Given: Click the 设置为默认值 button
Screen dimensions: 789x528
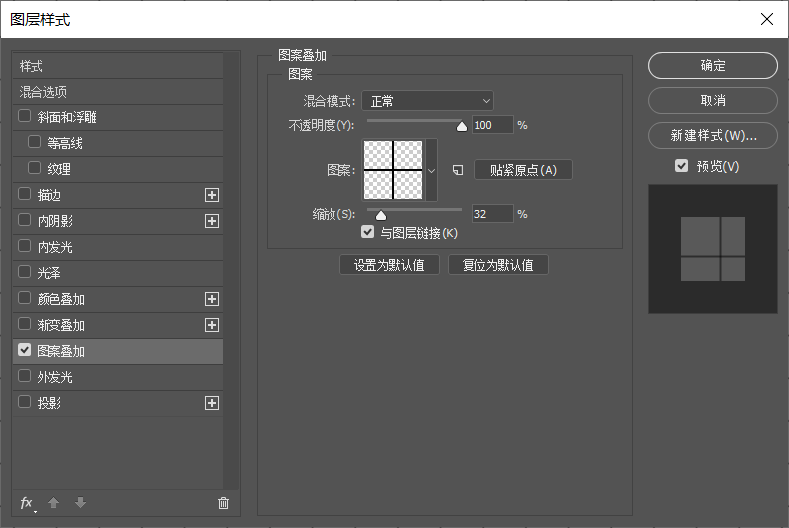Looking at the screenshot, I should point(389,265).
